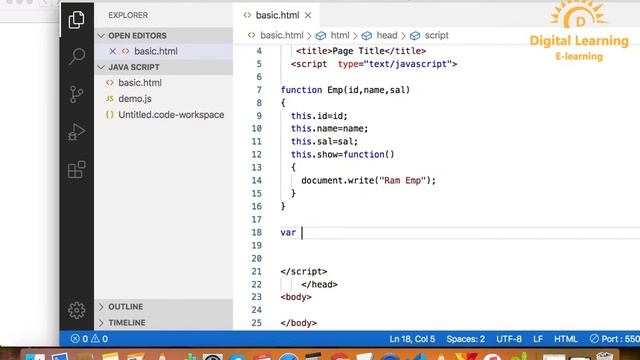The height and width of the screenshot is (360, 640).
Task: Click the script breadcrumb segment
Action: [436, 36]
